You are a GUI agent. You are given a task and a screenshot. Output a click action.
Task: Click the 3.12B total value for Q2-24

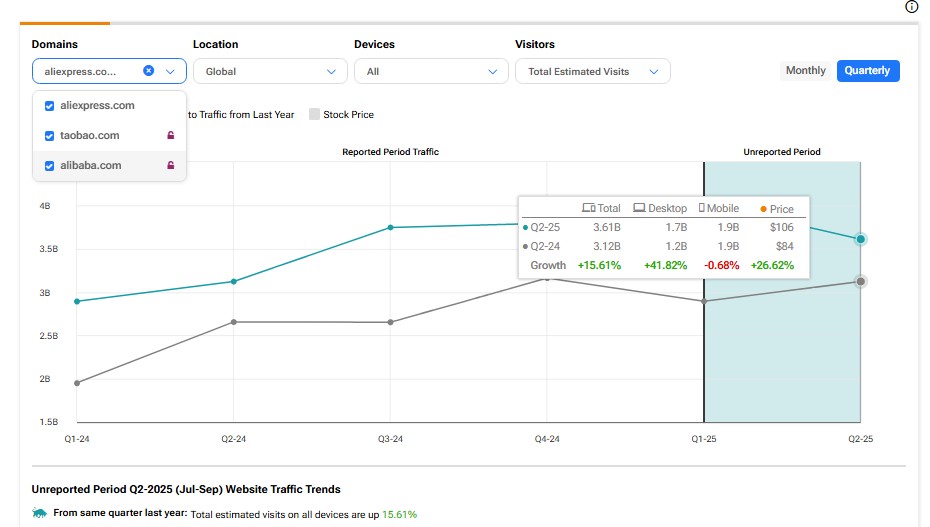pyautogui.click(x=606, y=246)
